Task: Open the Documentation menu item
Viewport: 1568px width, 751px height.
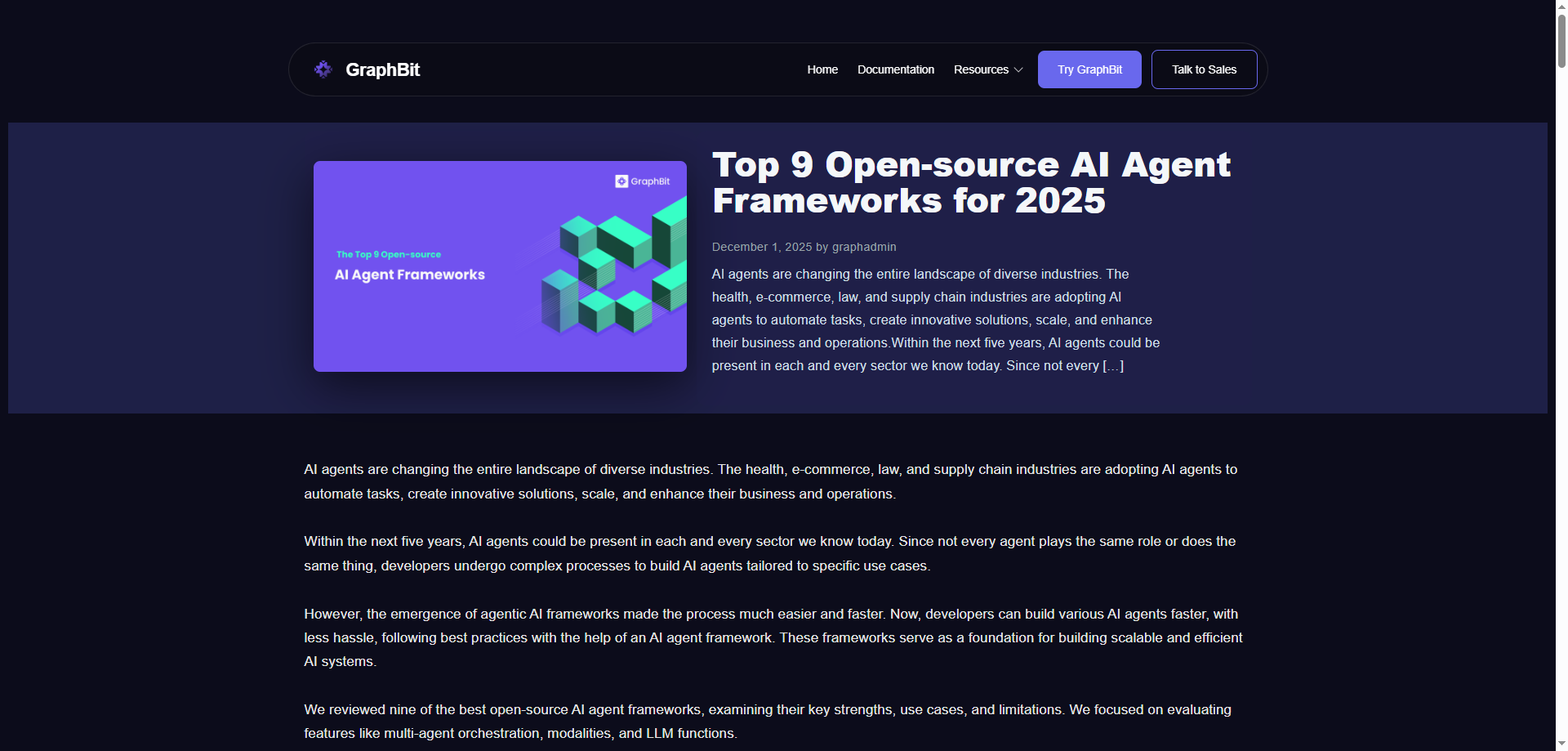Action: click(x=896, y=69)
